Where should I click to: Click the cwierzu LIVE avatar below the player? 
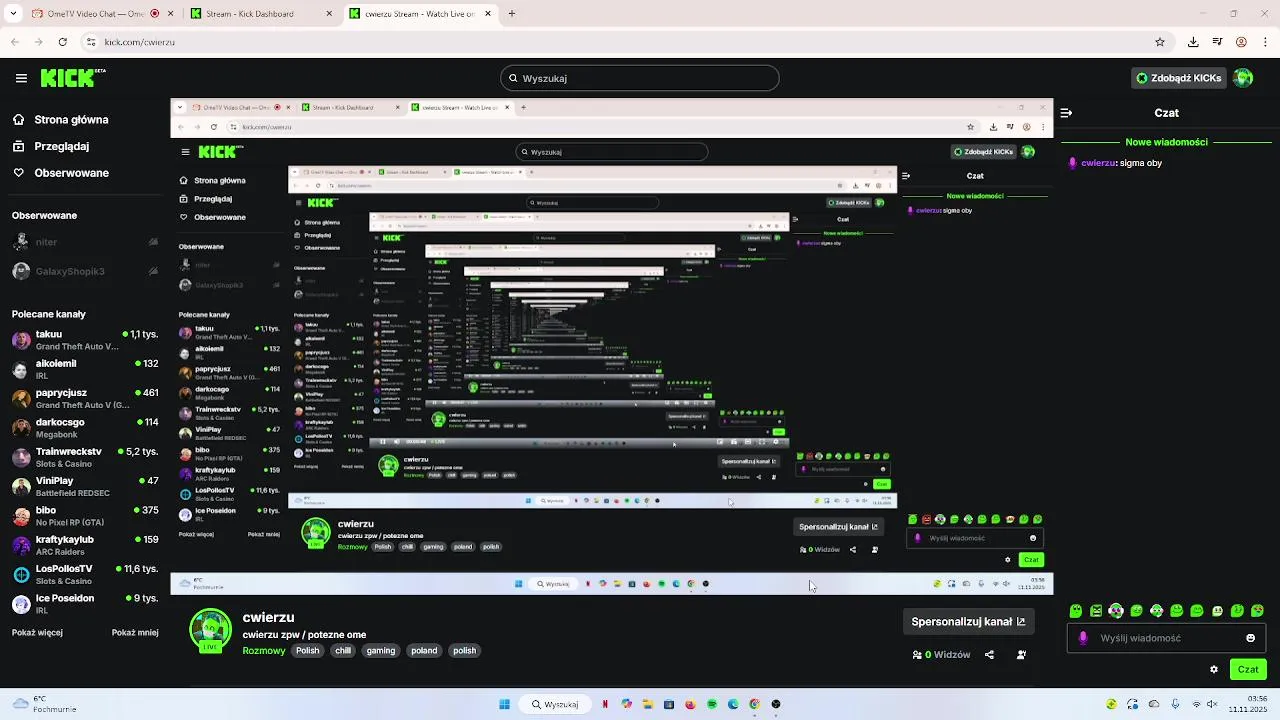point(211,631)
